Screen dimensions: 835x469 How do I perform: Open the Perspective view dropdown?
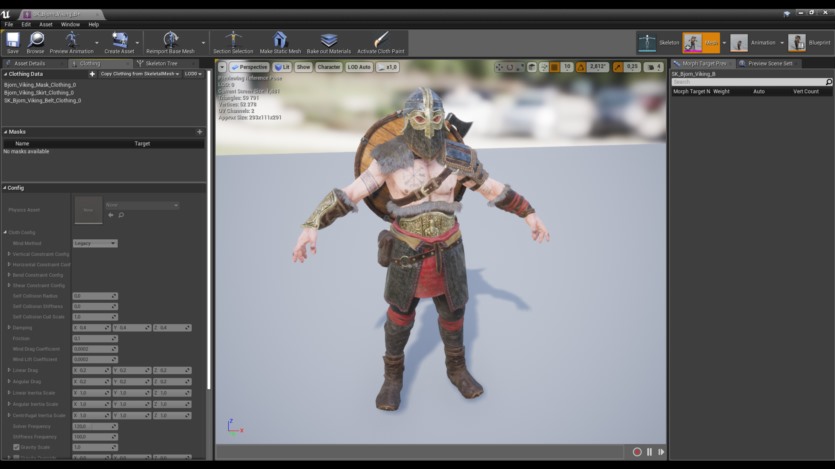click(249, 67)
